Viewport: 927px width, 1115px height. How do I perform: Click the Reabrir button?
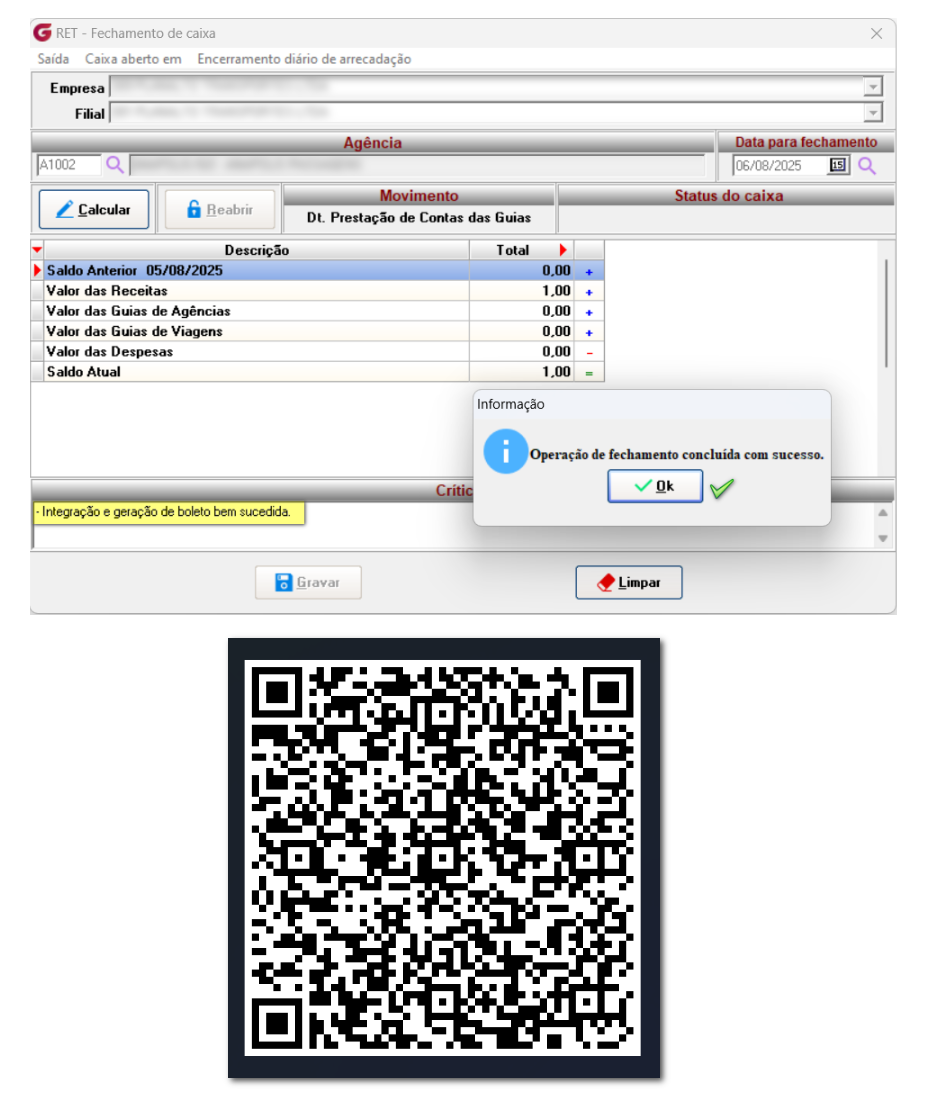click(x=220, y=210)
